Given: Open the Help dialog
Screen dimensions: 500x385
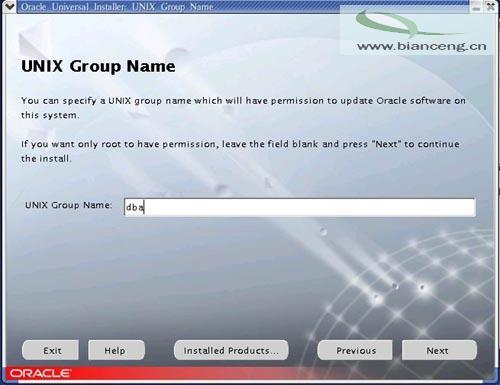Looking at the screenshot, I should point(116,350).
